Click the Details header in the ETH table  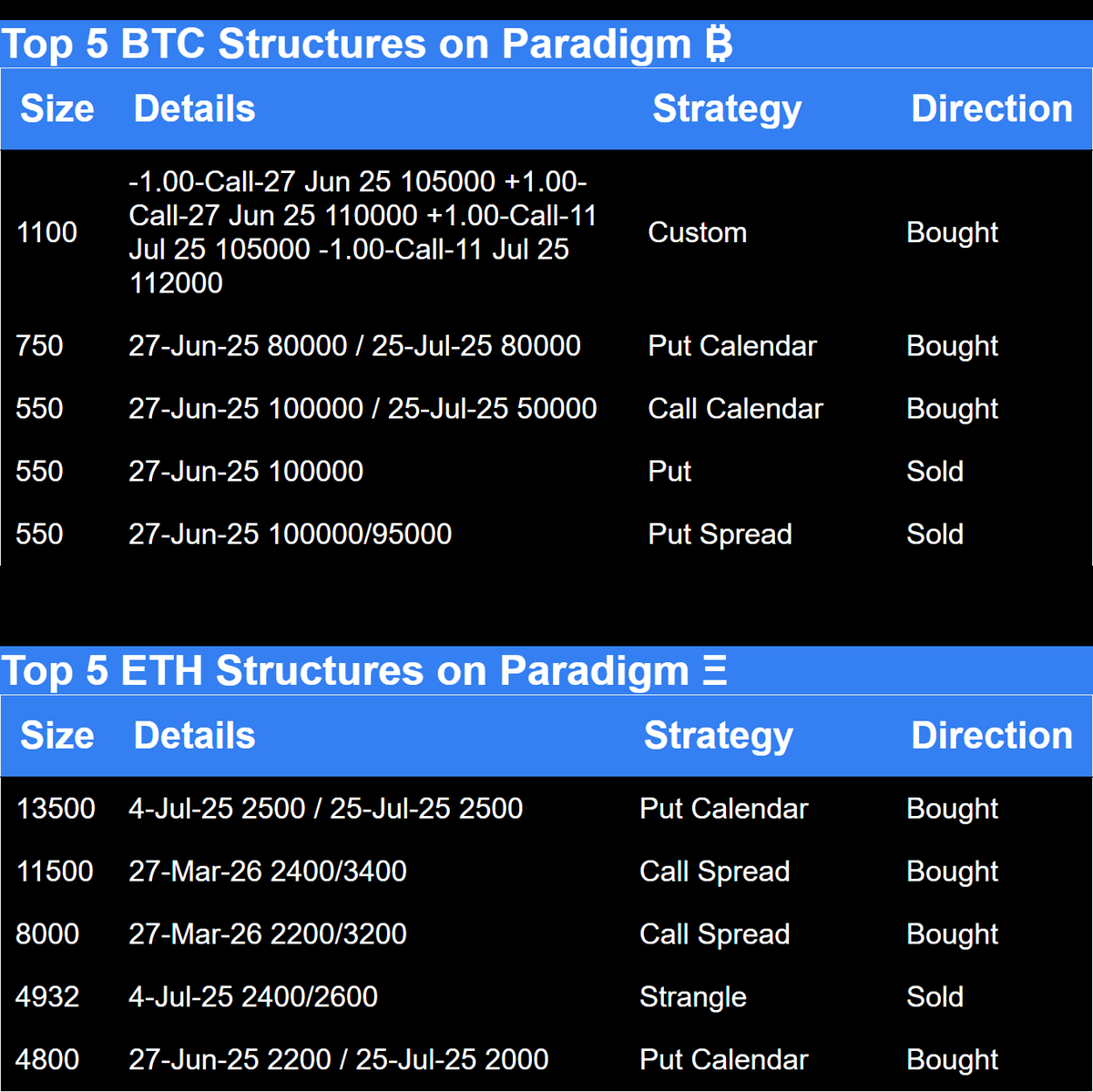click(194, 736)
